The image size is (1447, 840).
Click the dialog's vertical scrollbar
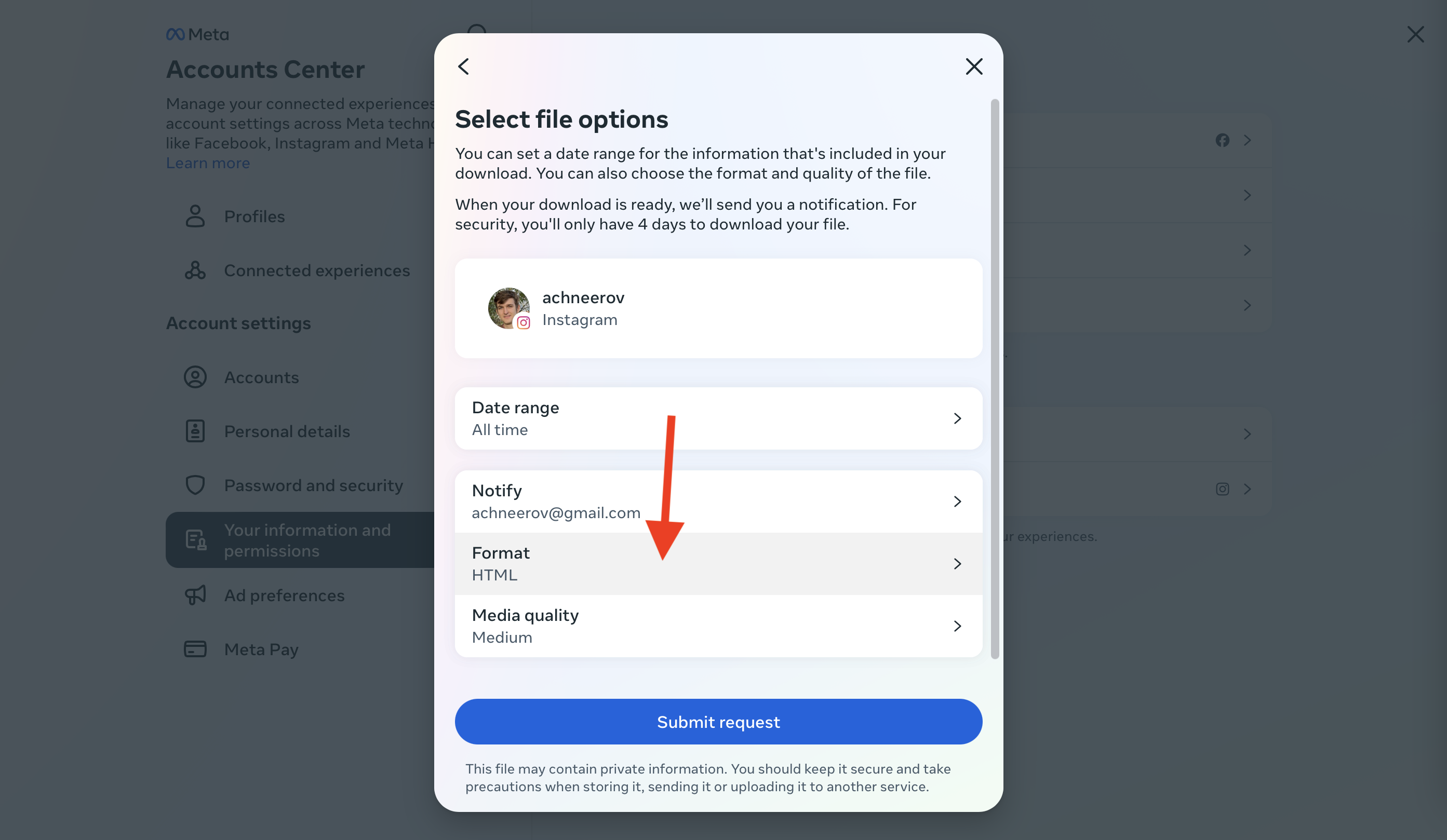click(x=995, y=378)
